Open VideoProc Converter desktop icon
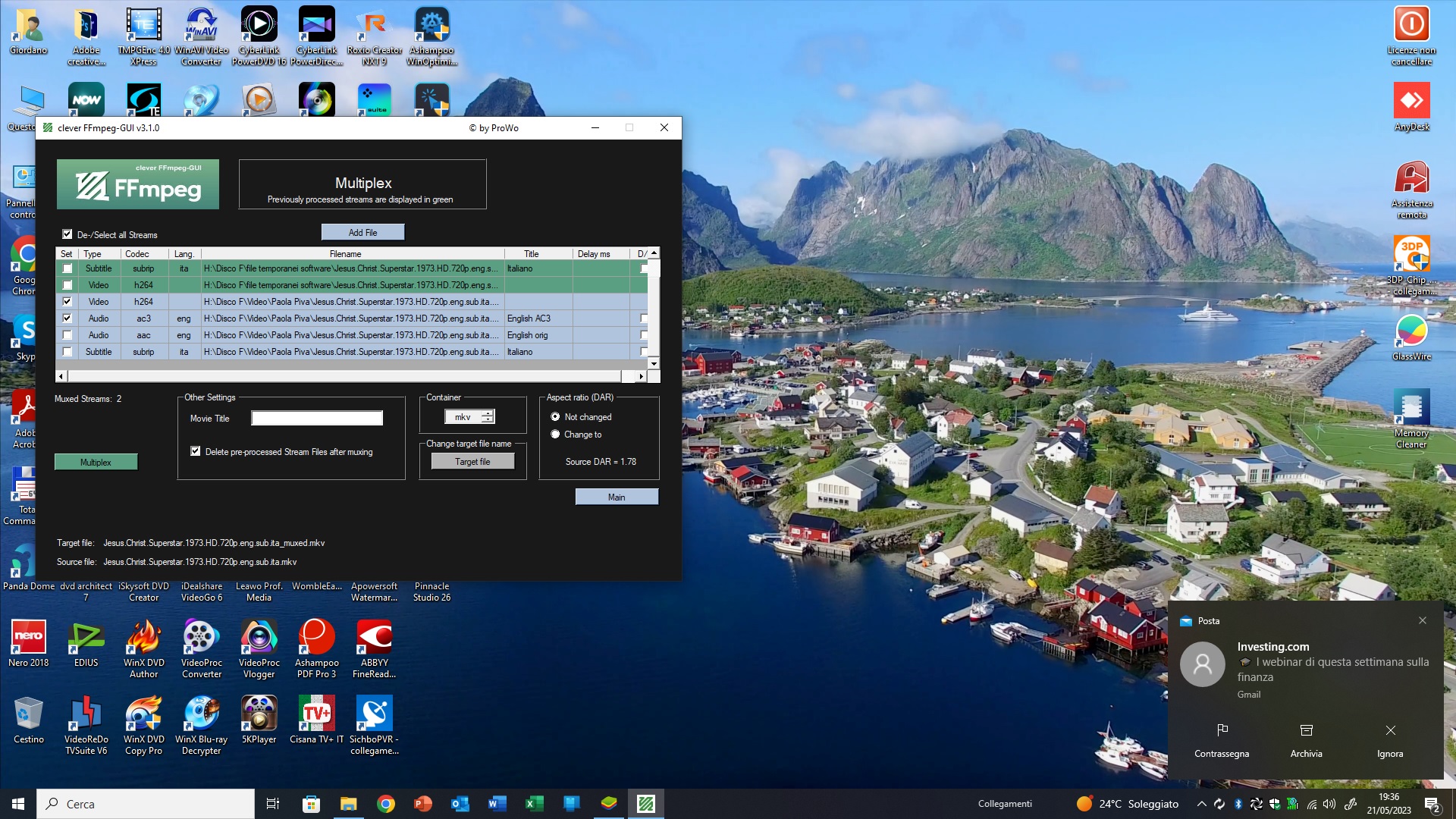The image size is (1456, 819). pyautogui.click(x=202, y=638)
